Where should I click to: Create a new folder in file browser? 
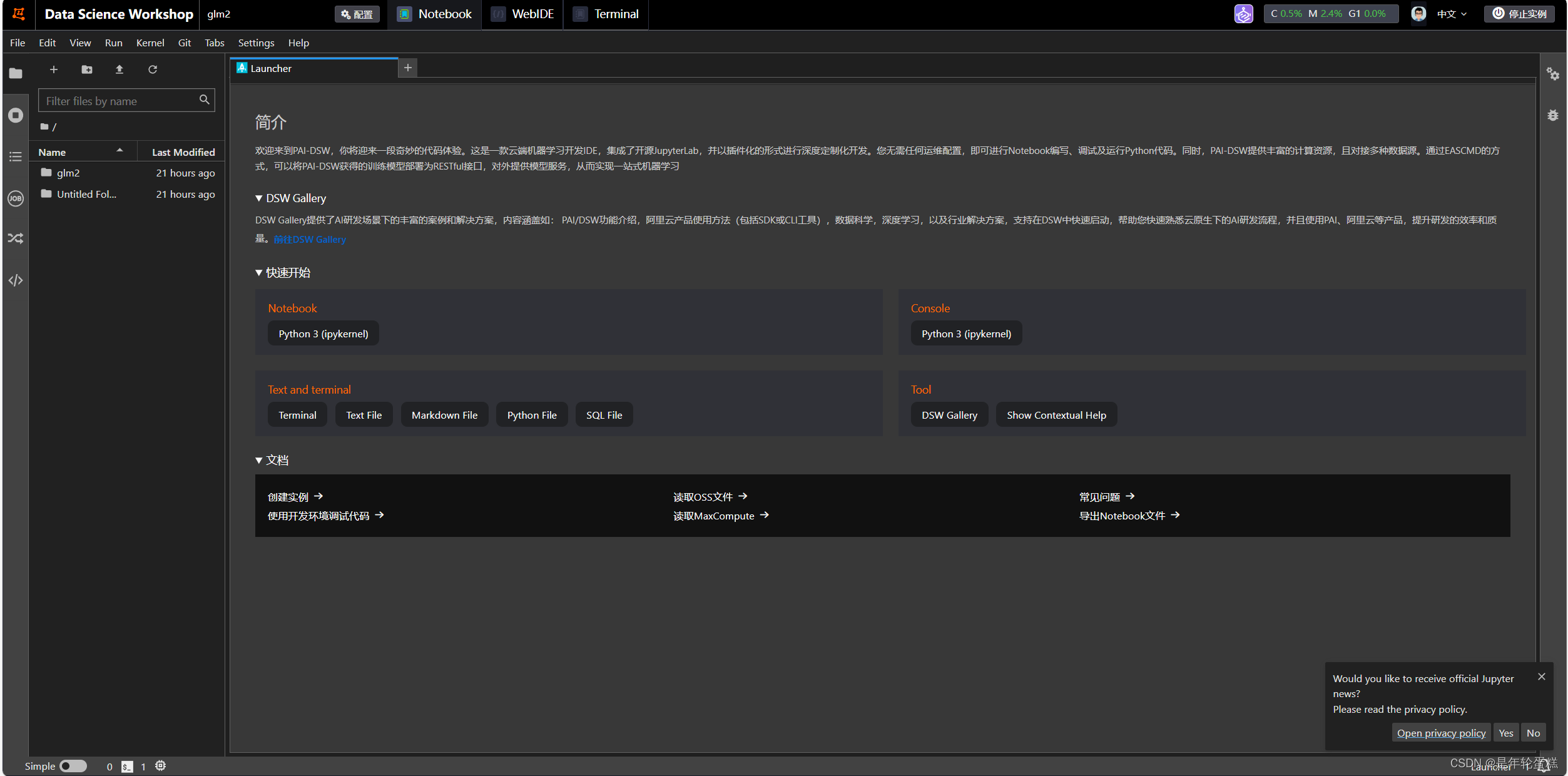click(87, 69)
